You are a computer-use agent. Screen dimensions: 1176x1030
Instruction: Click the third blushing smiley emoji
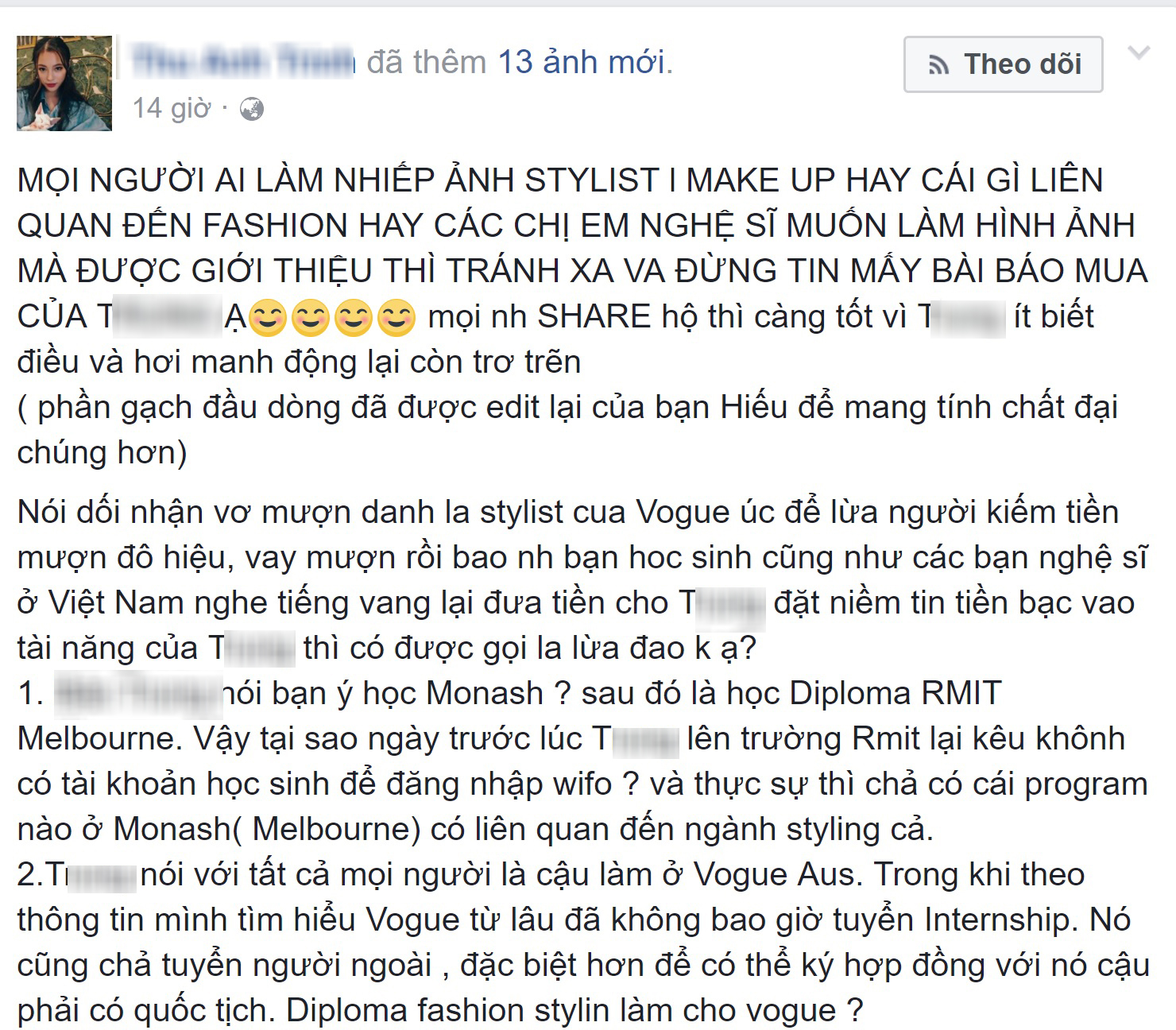click(354, 317)
